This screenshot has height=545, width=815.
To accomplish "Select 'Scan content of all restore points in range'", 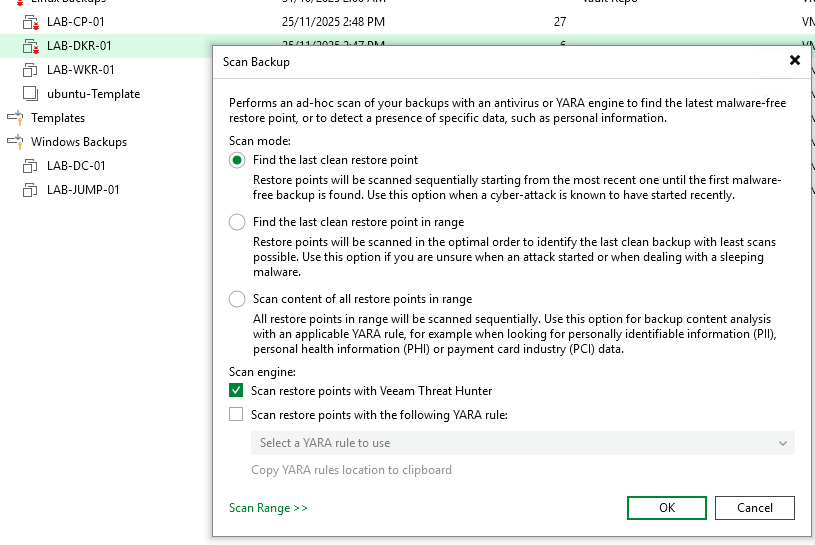I will point(237,299).
